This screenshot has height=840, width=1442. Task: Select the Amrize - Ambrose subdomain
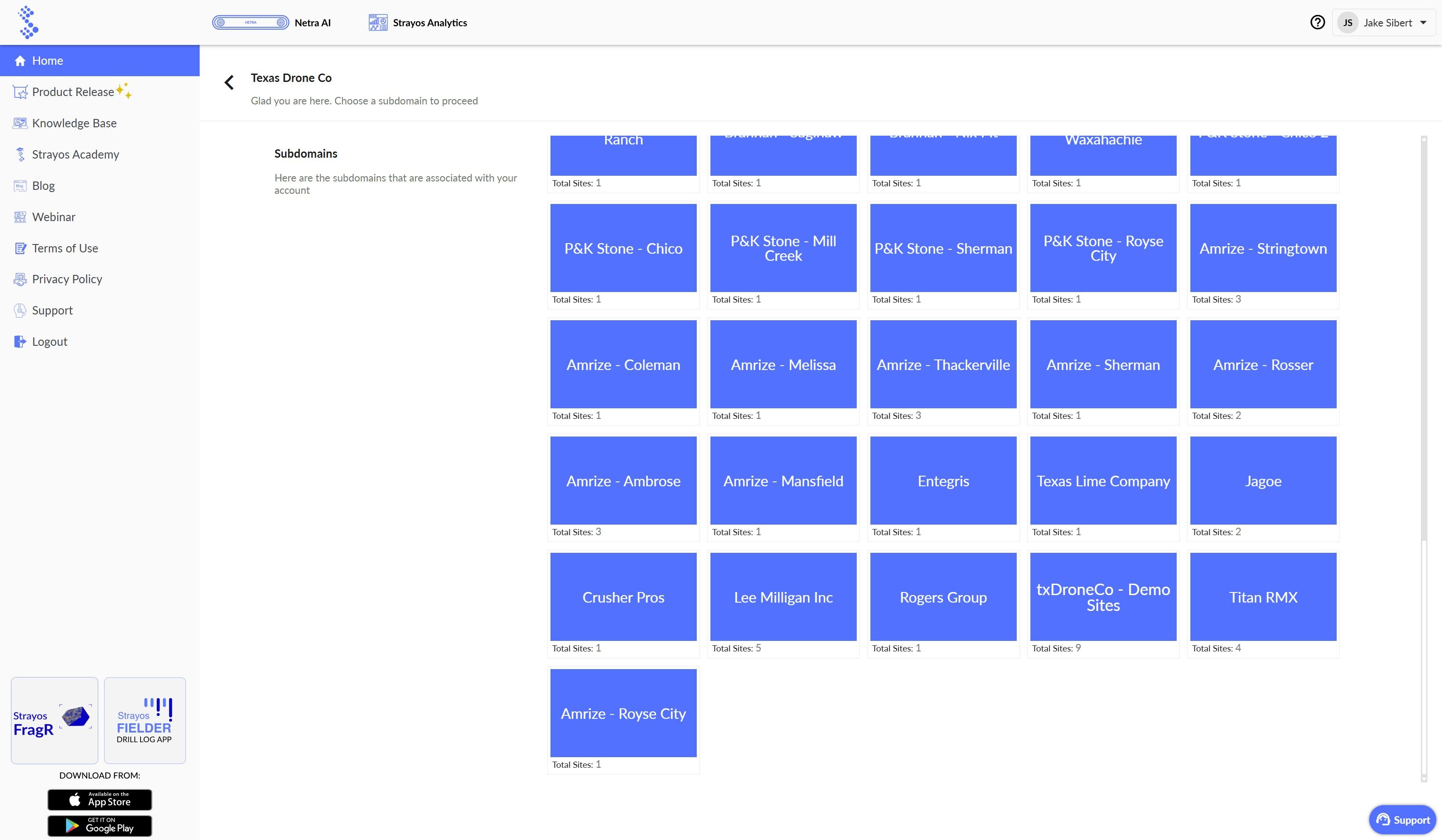(623, 480)
